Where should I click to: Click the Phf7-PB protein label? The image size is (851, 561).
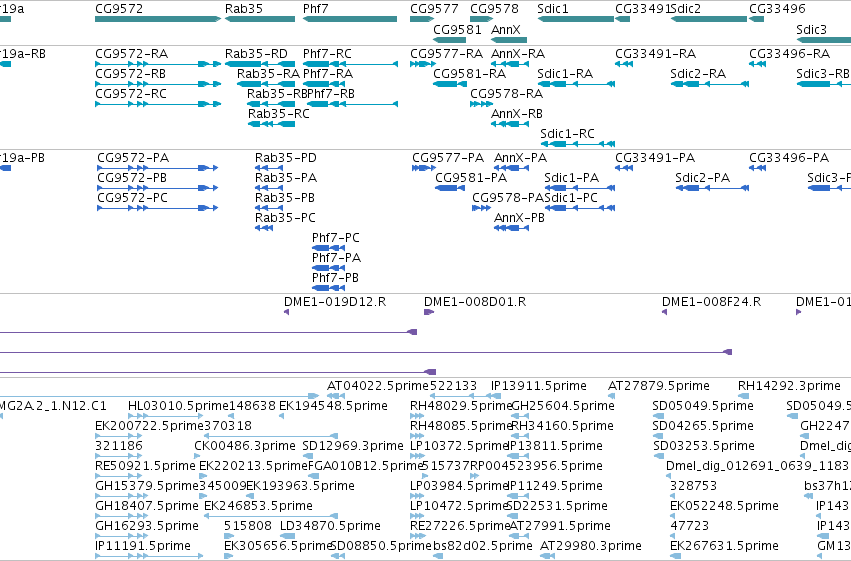point(335,278)
